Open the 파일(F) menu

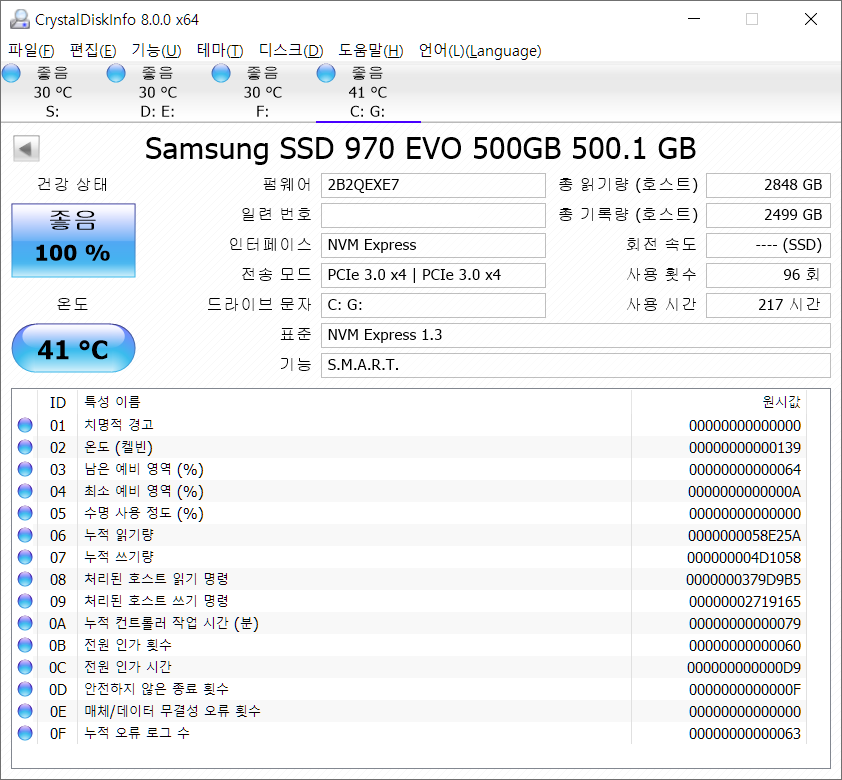(31, 50)
